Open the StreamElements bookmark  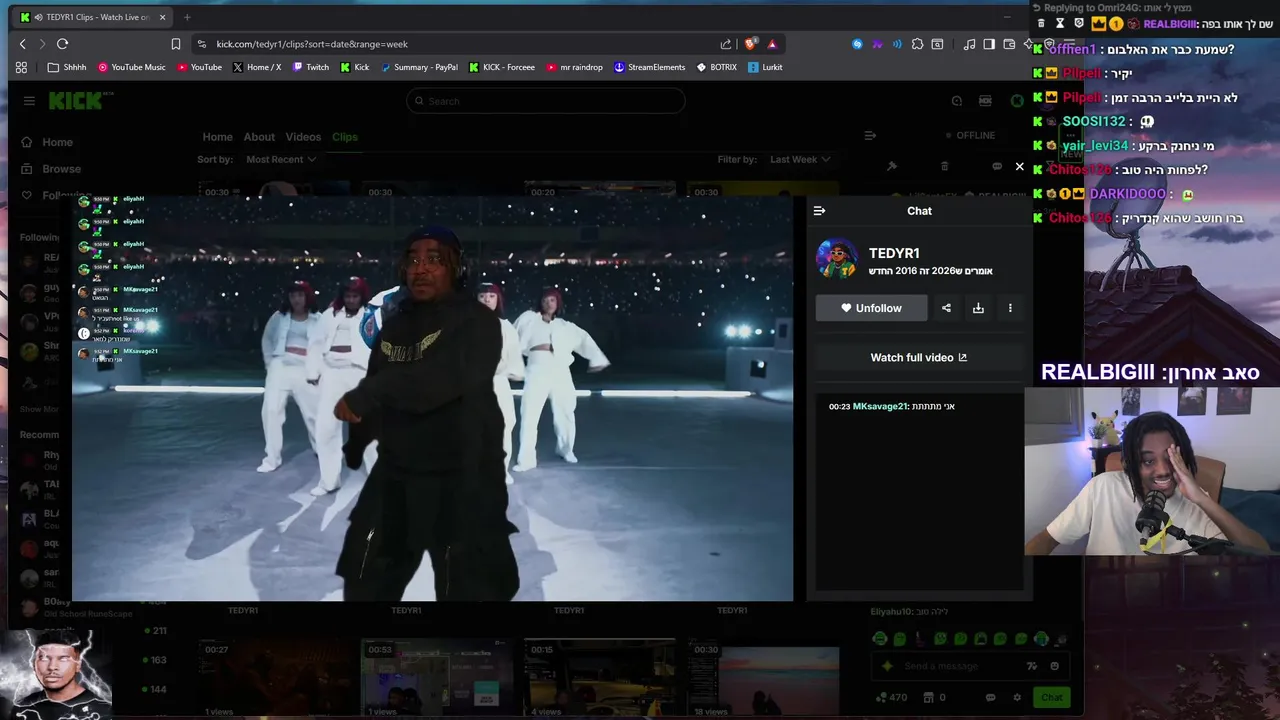point(649,67)
